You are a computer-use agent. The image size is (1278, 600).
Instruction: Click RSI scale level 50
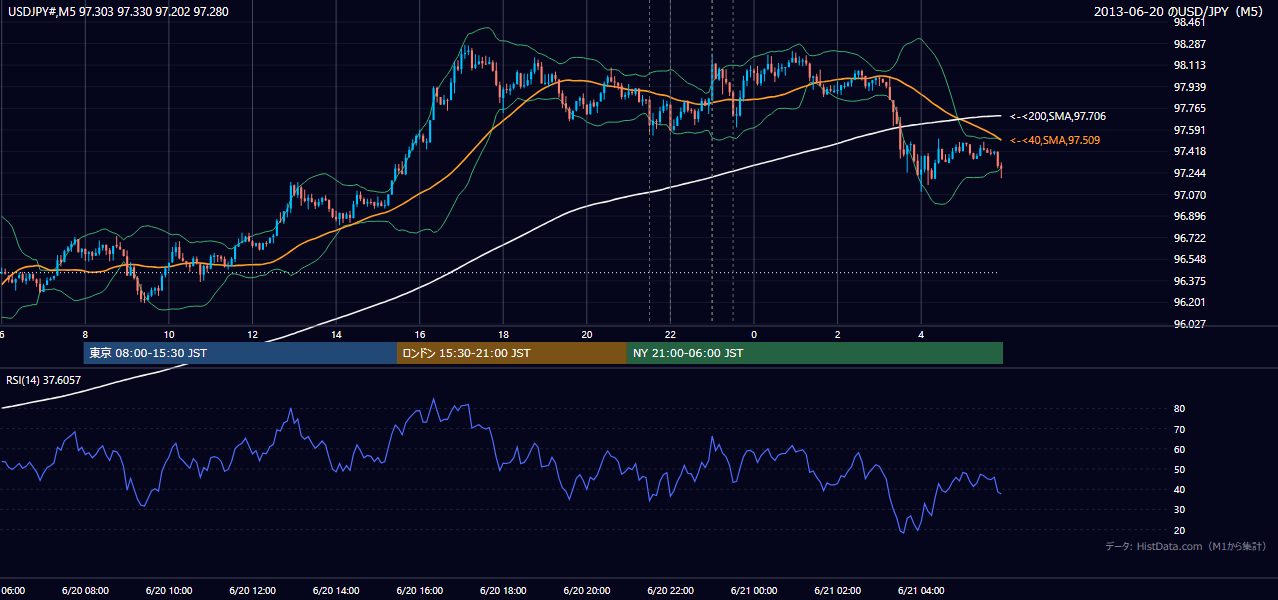pyautogui.click(x=1179, y=469)
